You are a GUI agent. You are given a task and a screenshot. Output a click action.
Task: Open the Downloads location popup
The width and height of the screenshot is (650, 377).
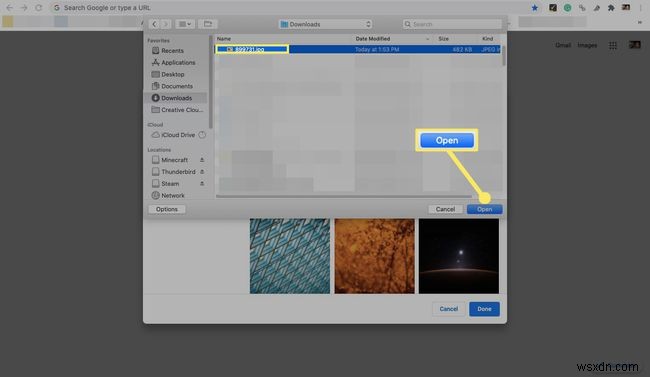point(326,24)
